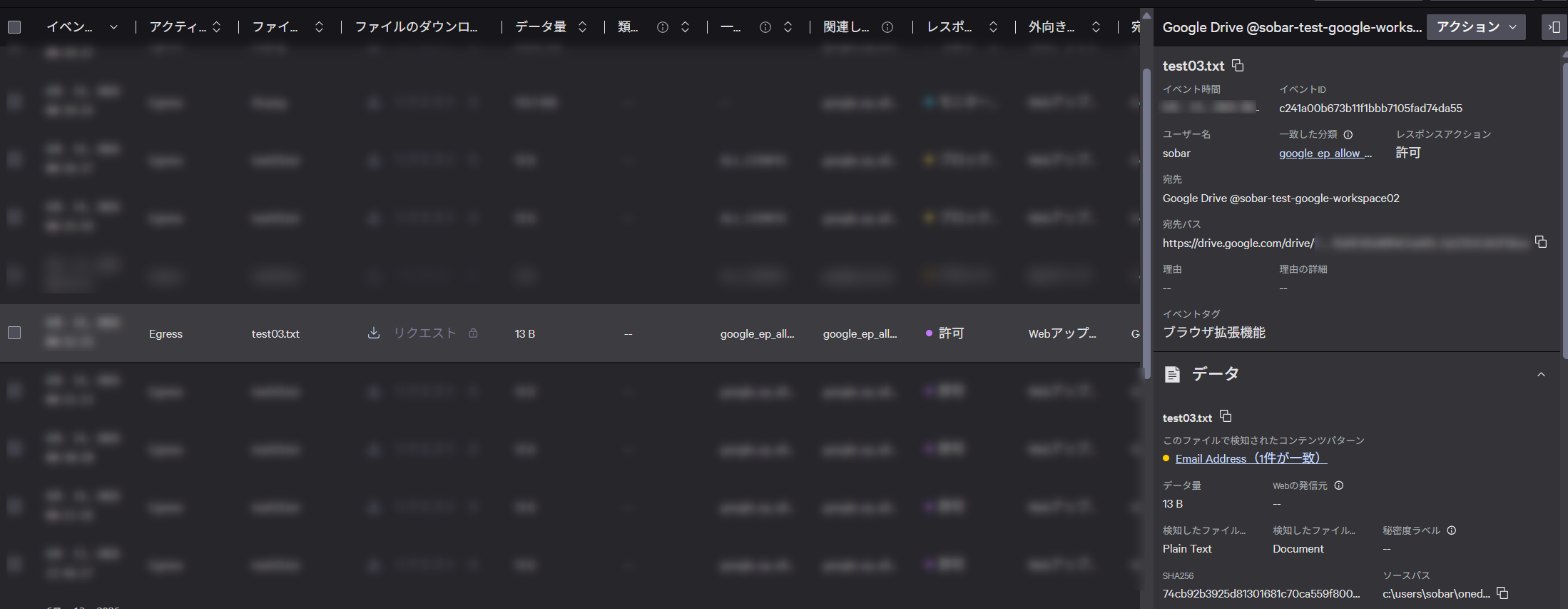
Task: Copy the test03.txt title filename at panel top
Action: click(1238, 66)
